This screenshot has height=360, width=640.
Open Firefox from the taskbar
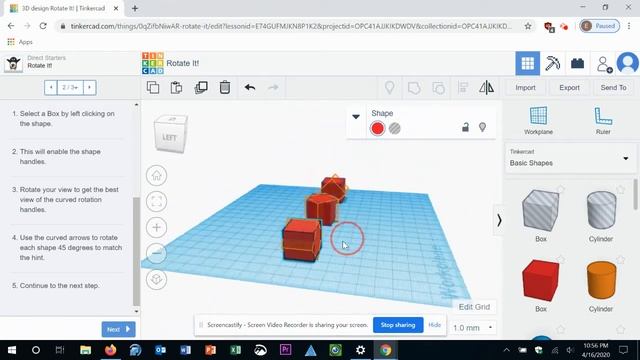pyautogui.click(x=110, y=350)
